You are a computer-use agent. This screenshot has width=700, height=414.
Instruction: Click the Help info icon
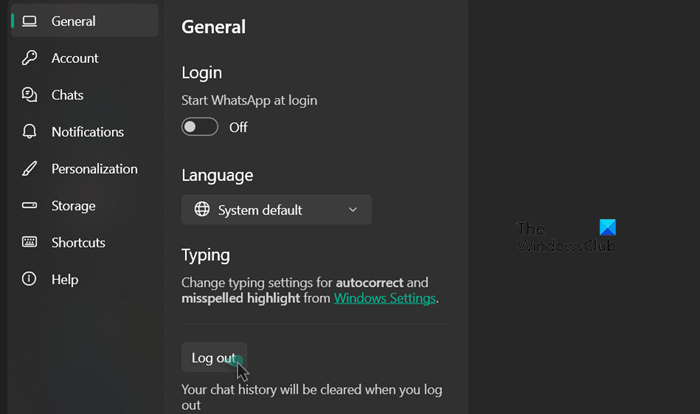(x=30, y=280)
